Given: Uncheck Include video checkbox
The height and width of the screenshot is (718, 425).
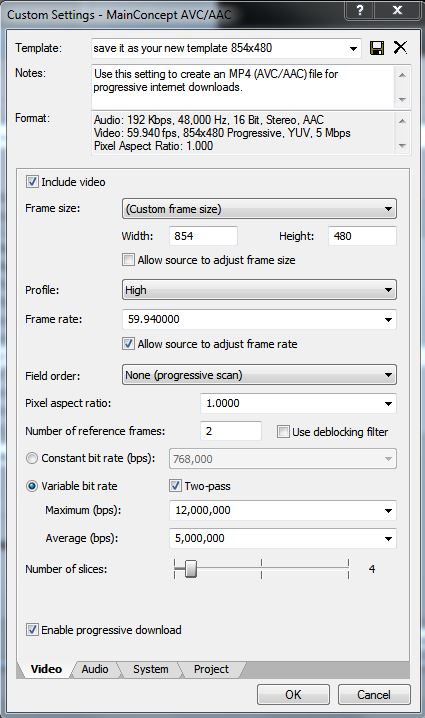Looking at the screenshot, I should pyautogui.click(x=32, y=182).
